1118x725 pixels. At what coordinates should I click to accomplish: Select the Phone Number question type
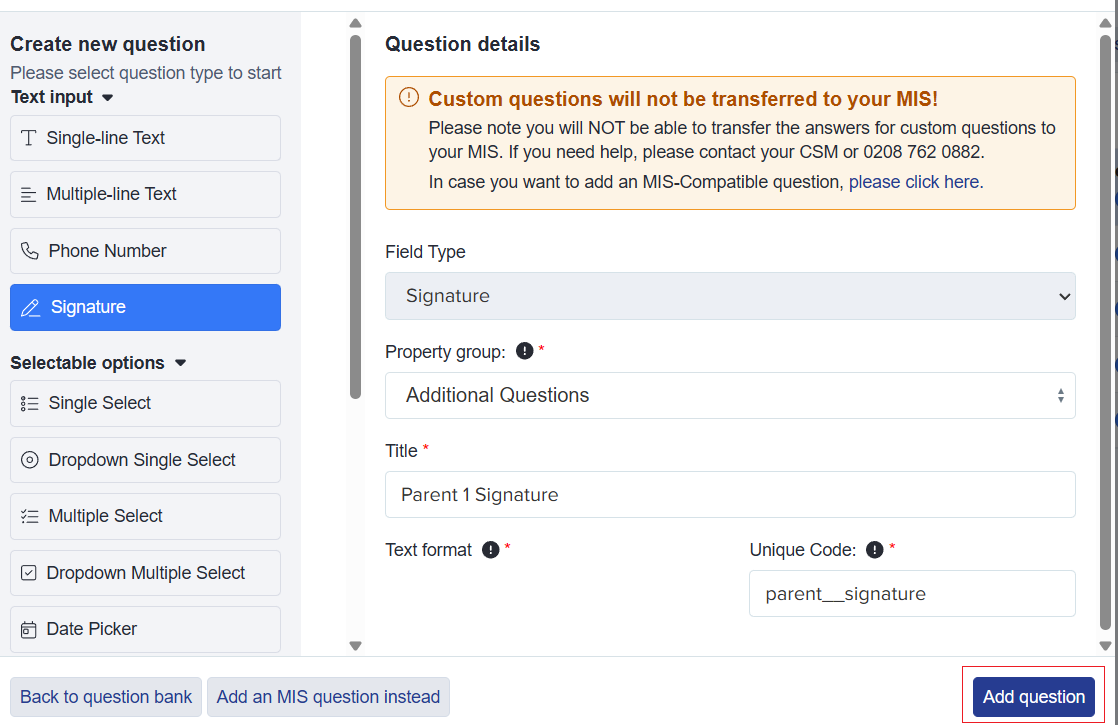click(145, 251)
